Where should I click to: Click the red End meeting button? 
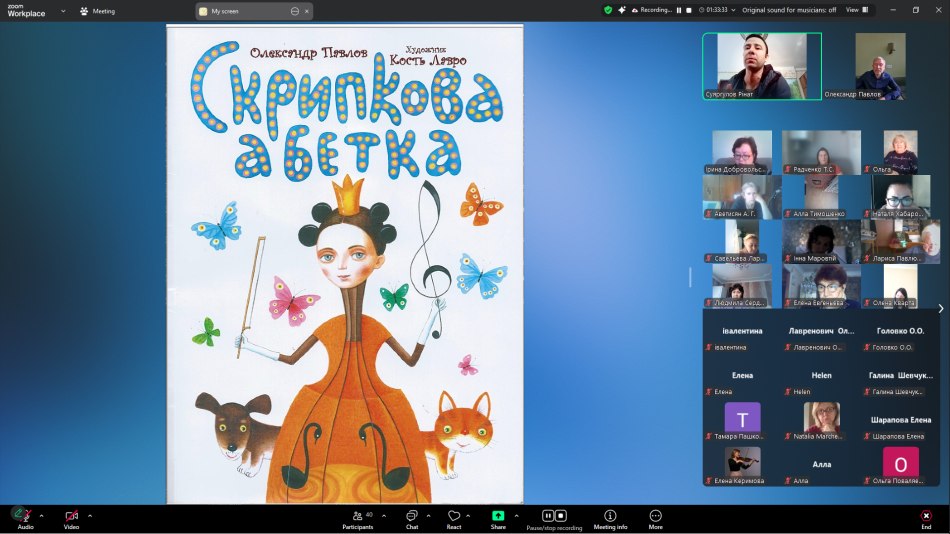point(926,516)
